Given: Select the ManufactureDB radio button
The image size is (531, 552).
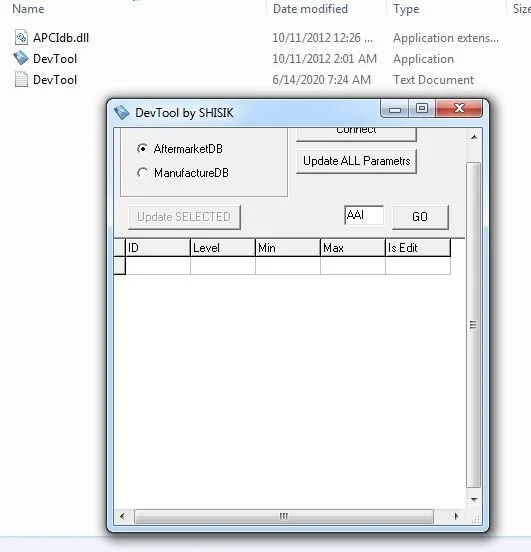Looking at the screenshot, I should 142,172.
